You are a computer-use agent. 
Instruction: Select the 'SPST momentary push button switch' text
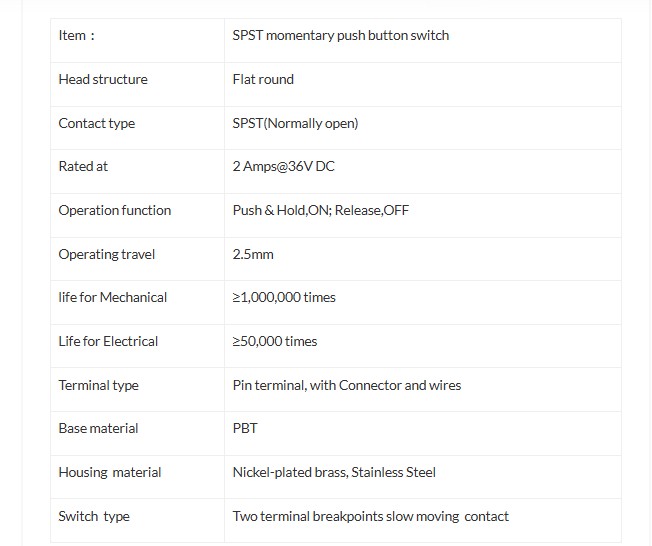pos(340,36)
